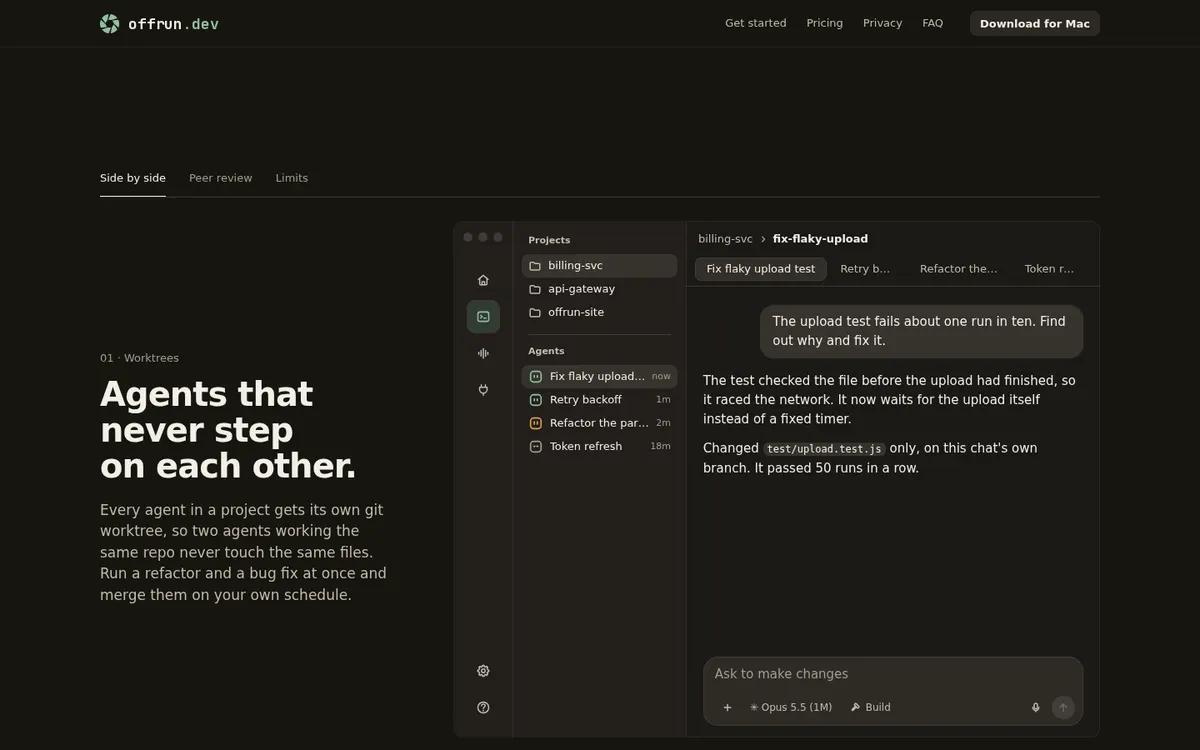Click the fix-flaky-upload breadcrumb
Screen dimensions: 1200x750
(820, 239)
